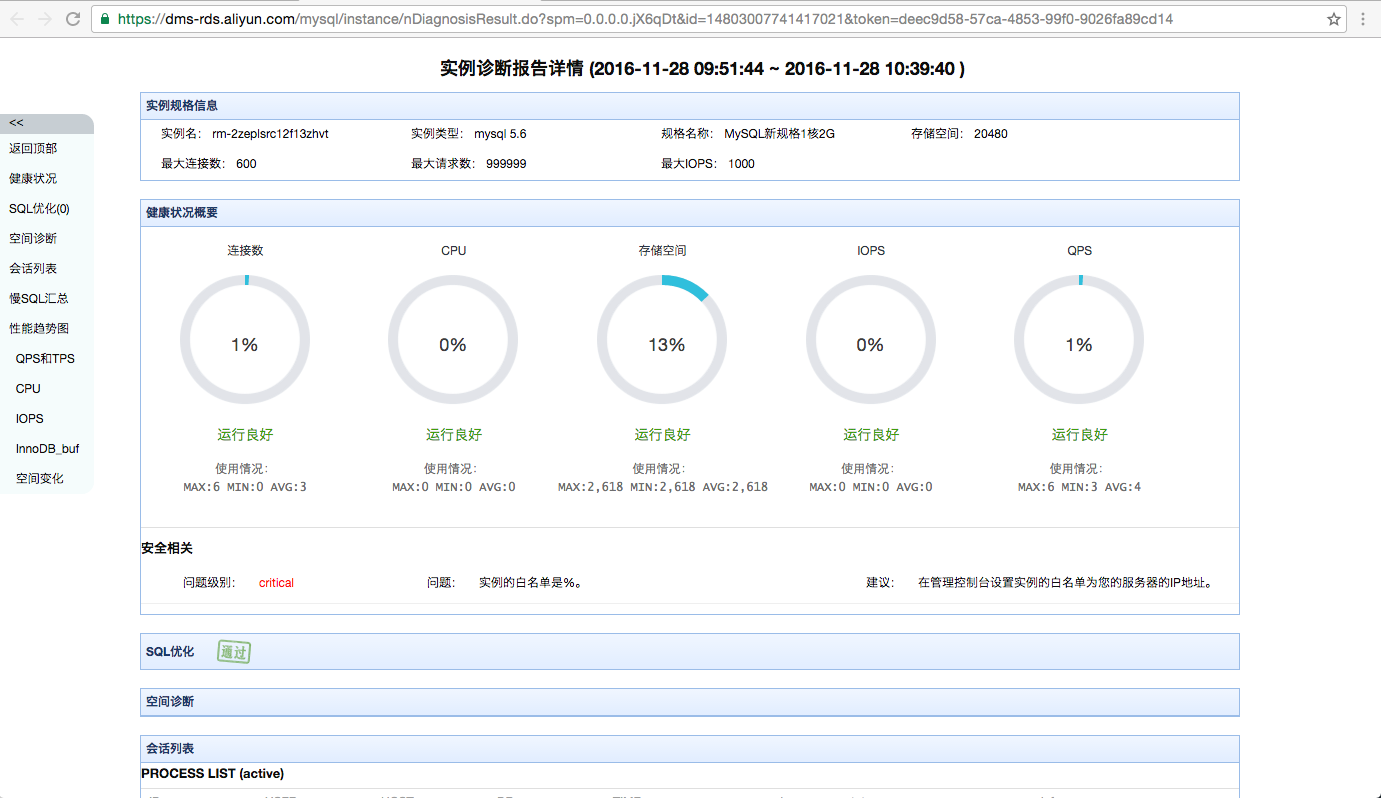Open 性能趋势图 sidebar entry
This screenshot has width=1381, height=798.
coord(39,328)
